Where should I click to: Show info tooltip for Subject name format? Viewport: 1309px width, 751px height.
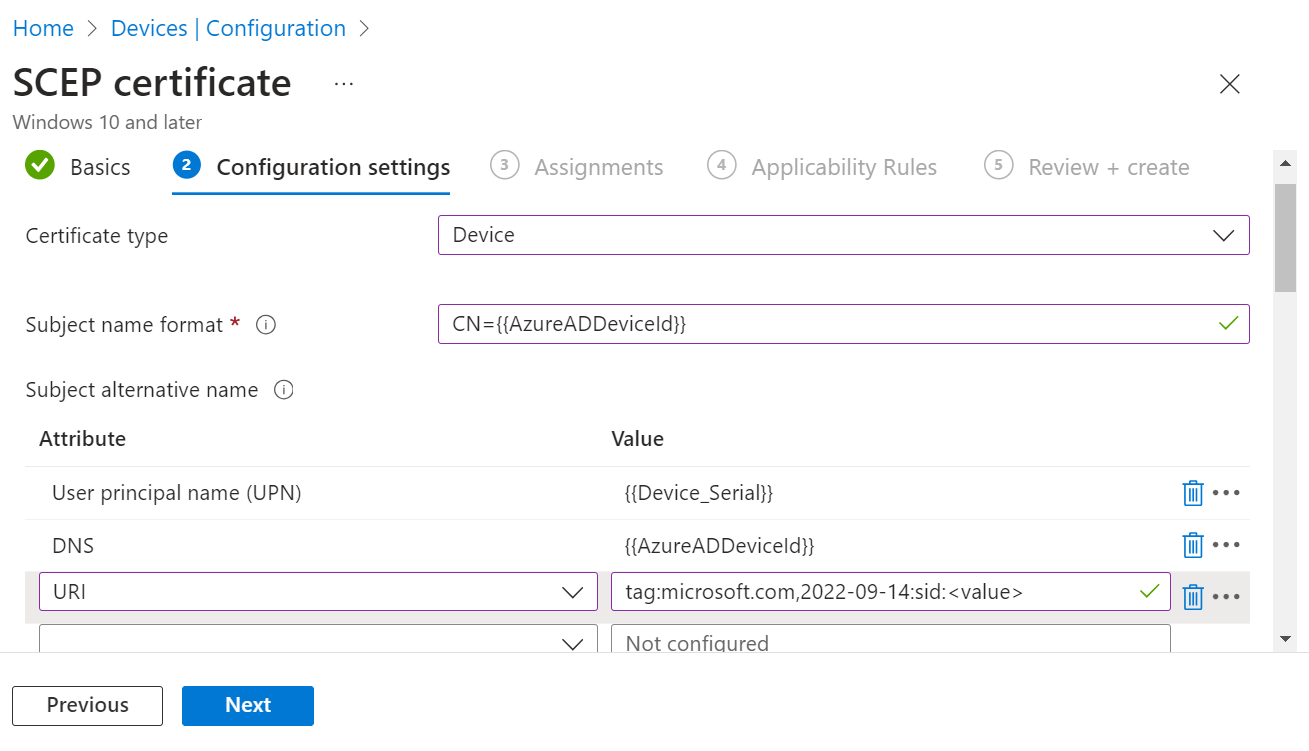(x=266, y=325)
